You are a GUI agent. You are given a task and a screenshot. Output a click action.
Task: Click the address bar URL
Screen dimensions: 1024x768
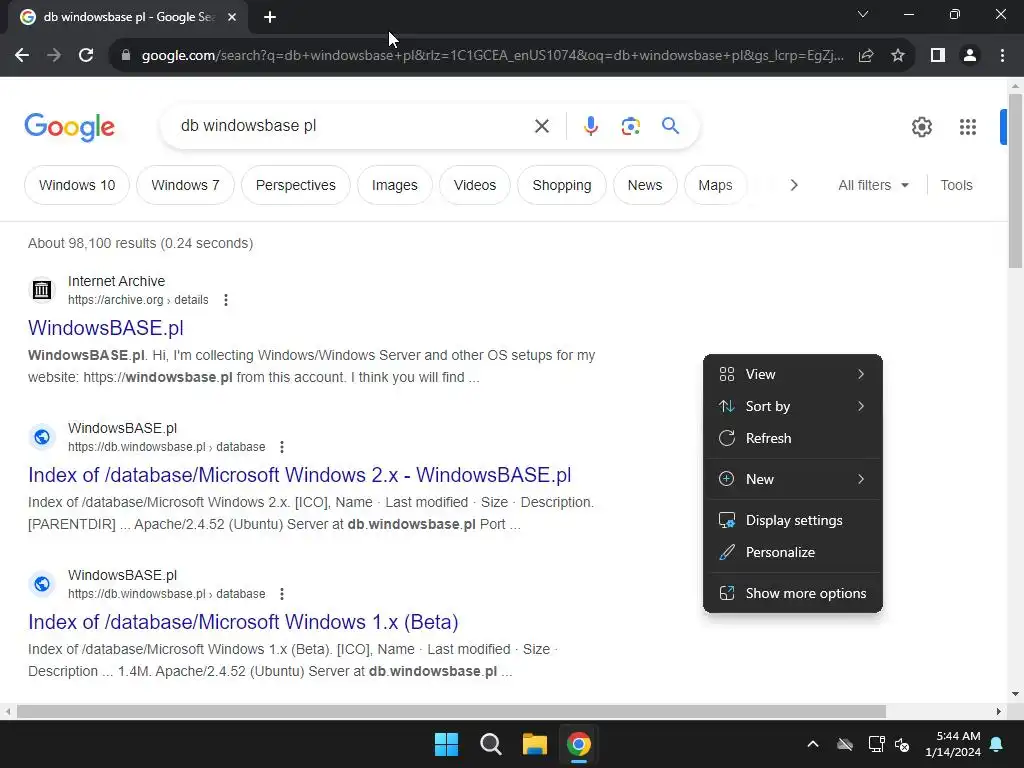[492, 56]
